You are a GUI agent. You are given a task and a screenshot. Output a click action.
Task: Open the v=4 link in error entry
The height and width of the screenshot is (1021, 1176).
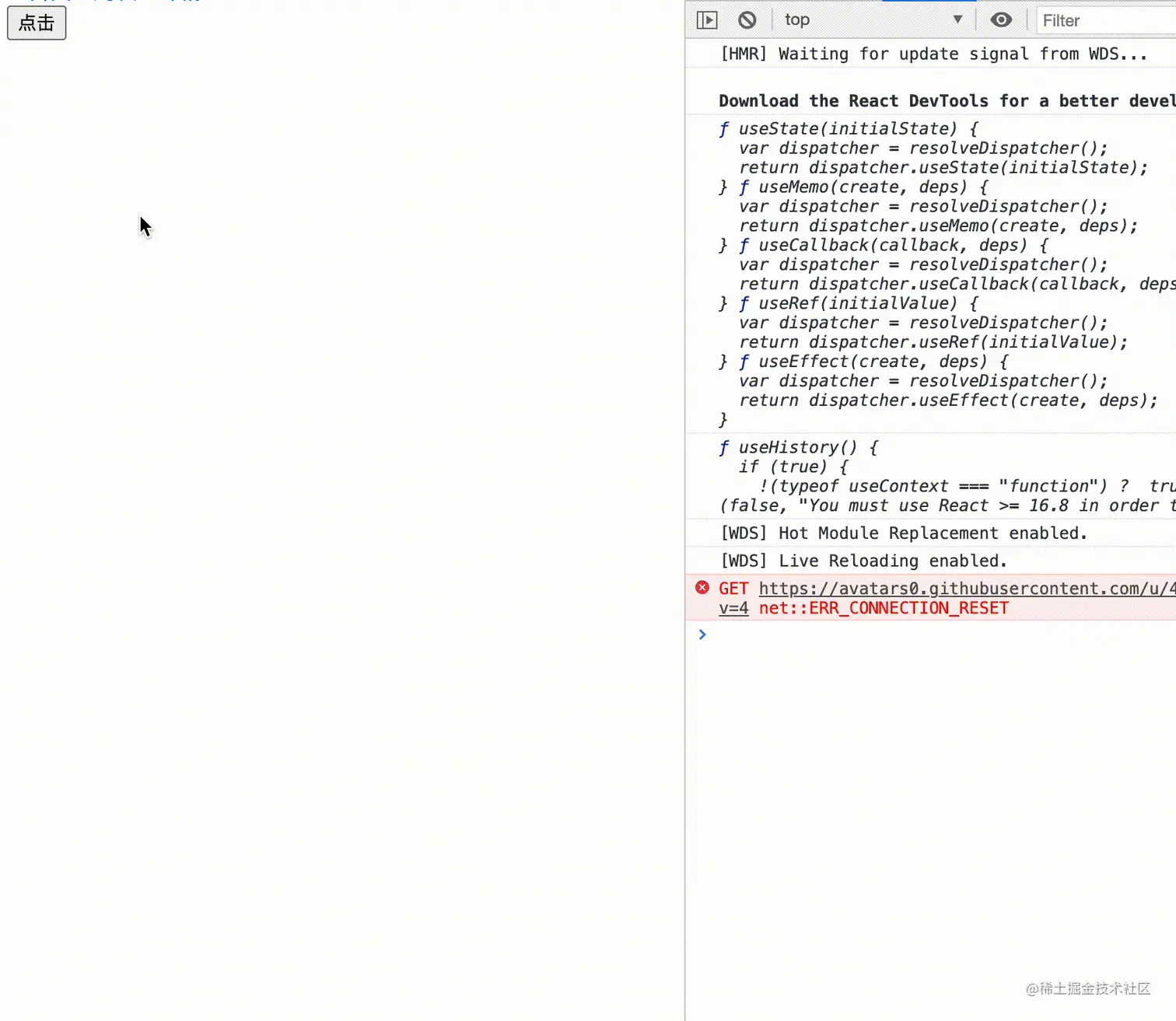(x=733, y=608)
